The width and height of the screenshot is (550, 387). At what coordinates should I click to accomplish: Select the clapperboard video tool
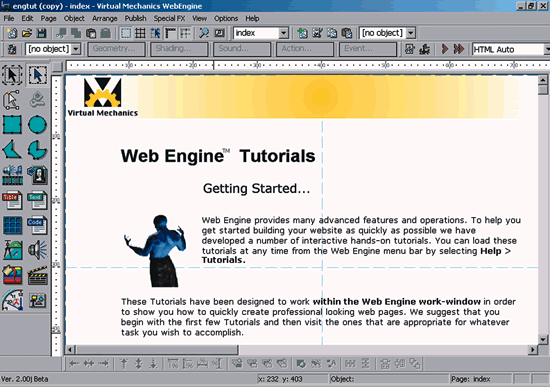(x=37, y=275)
